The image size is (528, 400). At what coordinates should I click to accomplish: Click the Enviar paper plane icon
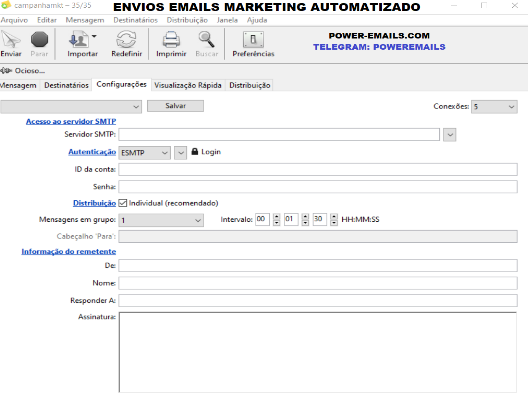(x=10, y=40)
